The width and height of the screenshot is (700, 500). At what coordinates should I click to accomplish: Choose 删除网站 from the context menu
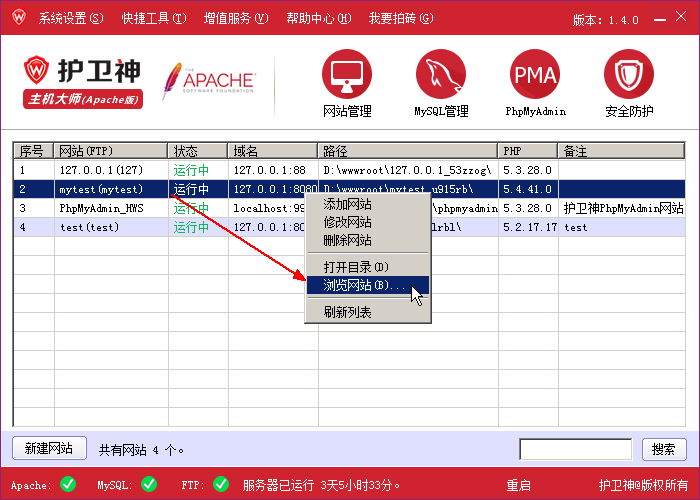(367, 240)
